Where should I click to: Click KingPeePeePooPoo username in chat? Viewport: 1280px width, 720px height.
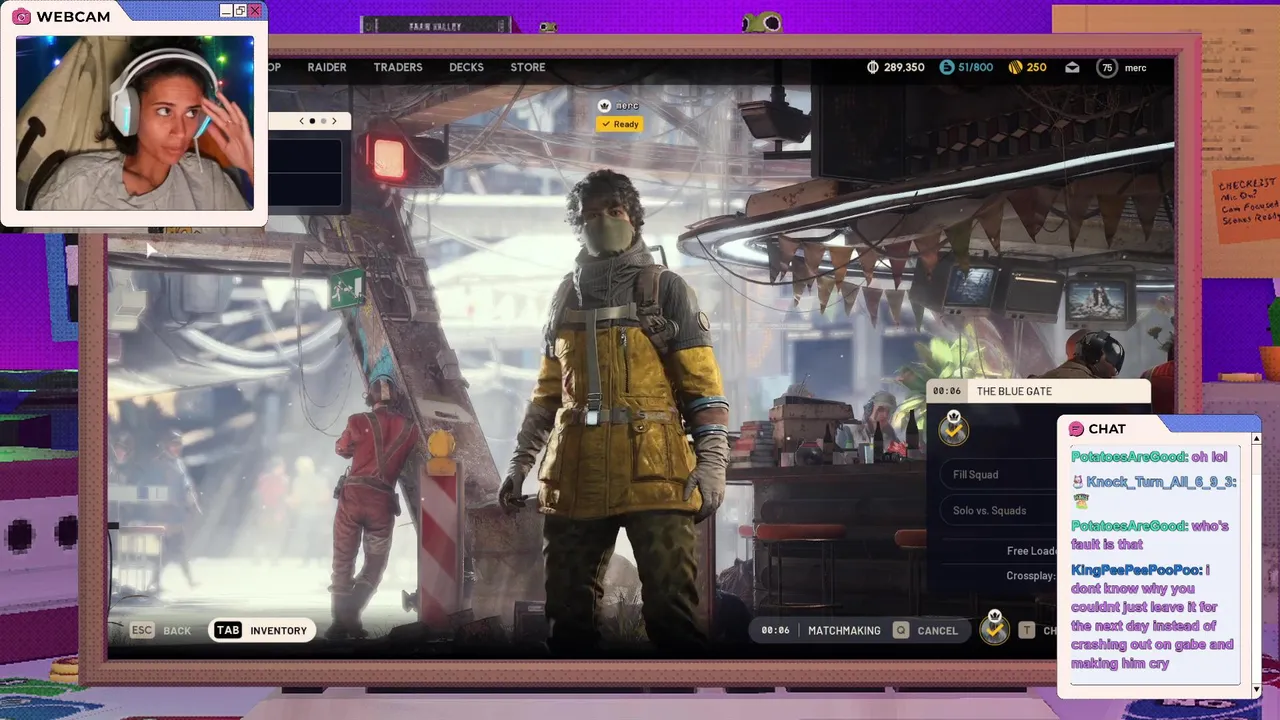coord(1137,570)
